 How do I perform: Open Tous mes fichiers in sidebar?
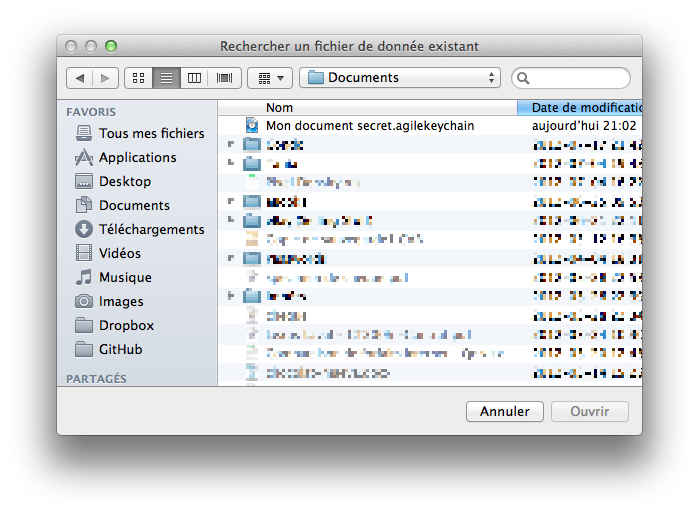140,133
